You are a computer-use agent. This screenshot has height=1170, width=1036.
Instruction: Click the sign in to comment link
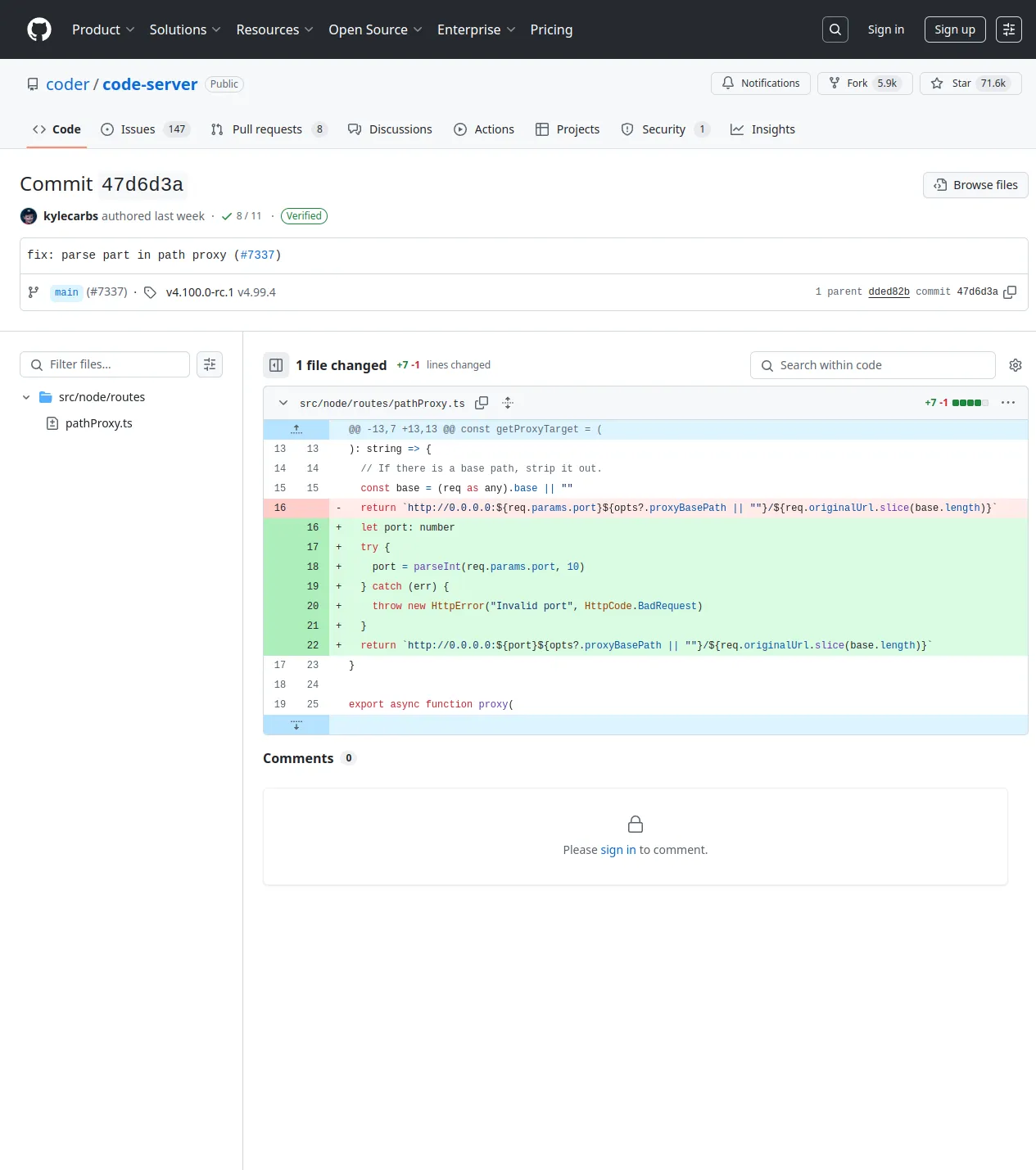pos(618,850)
